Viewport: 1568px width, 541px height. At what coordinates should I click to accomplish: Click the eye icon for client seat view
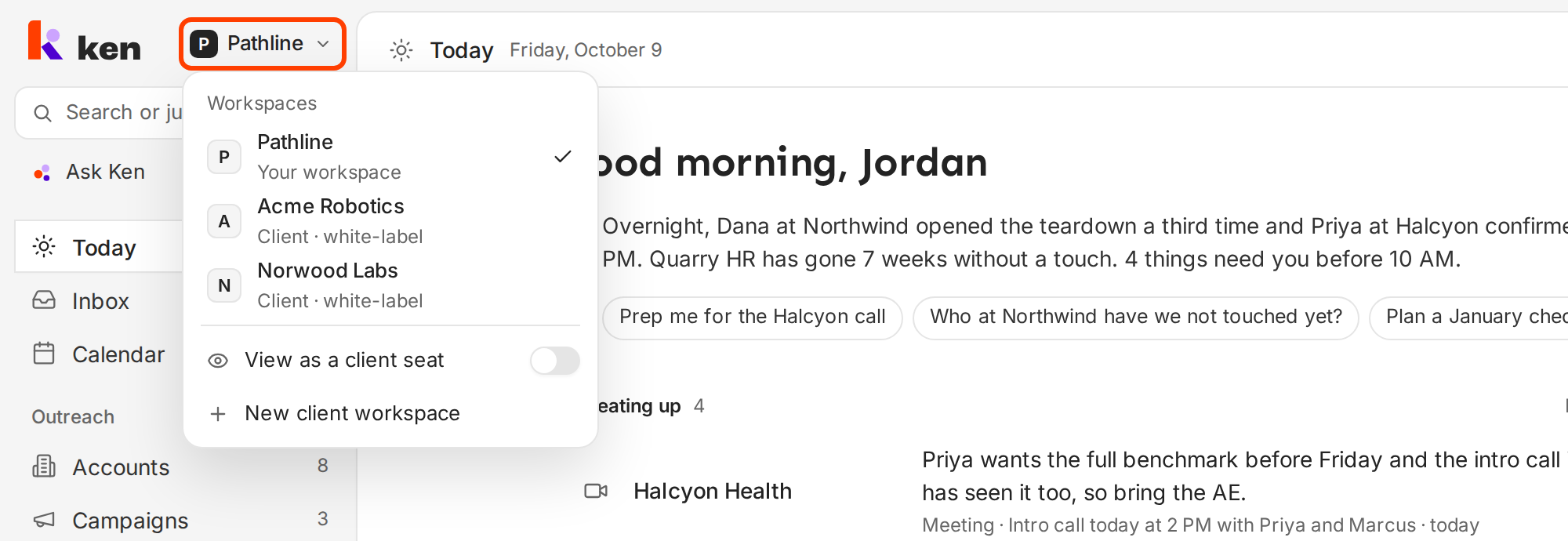click(x=218, y=361)
